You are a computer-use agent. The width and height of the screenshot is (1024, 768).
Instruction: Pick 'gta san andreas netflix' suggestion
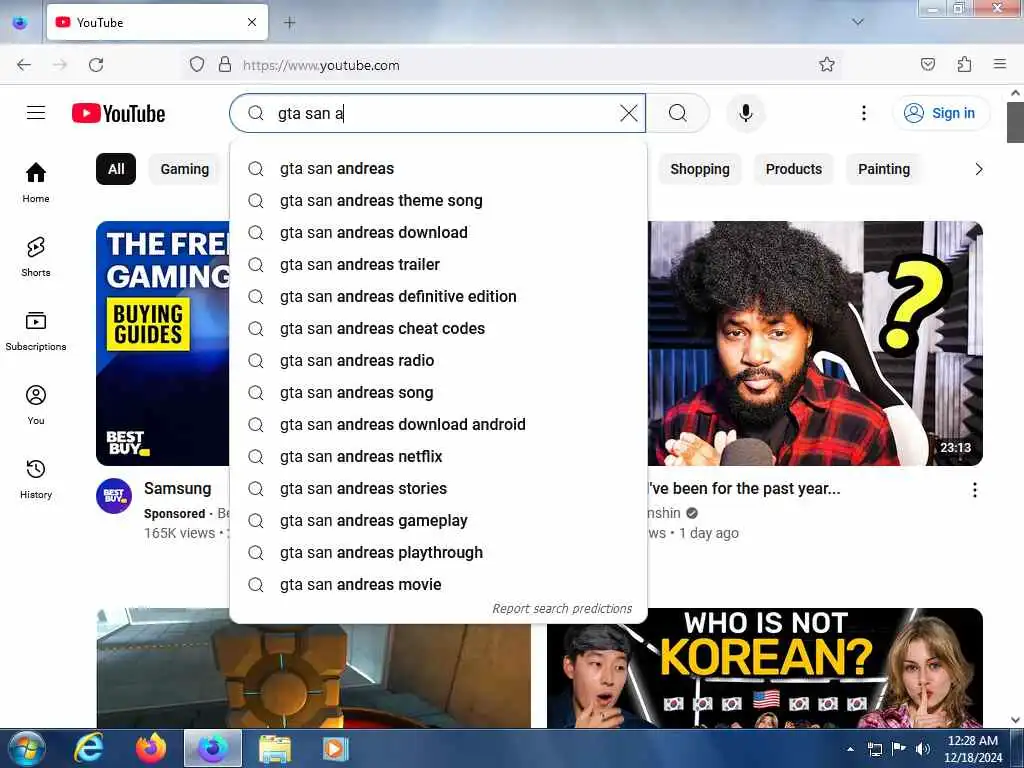tap(438, 456)
